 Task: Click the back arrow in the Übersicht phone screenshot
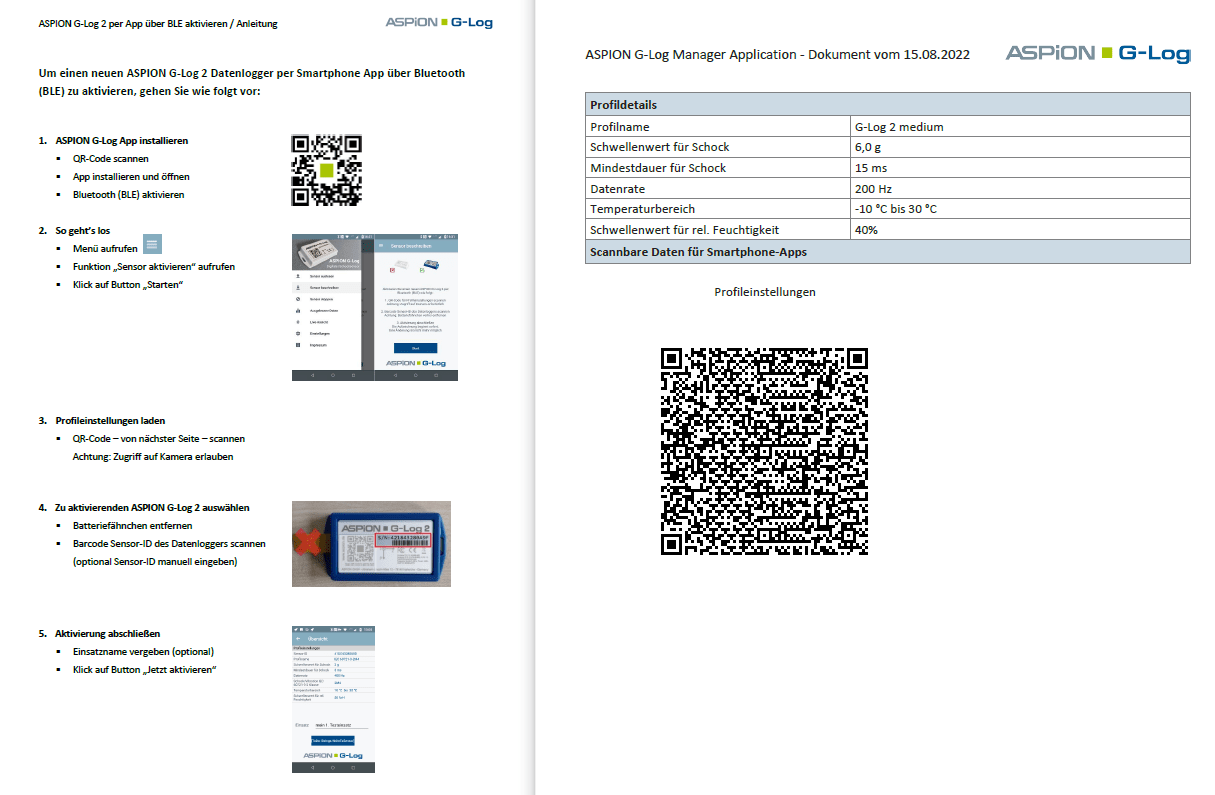point(298,638)
